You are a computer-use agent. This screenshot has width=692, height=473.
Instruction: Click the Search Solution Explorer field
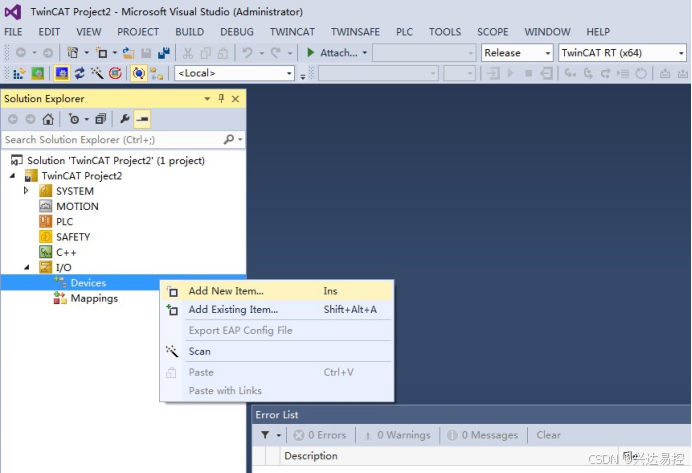coord(113,140)
